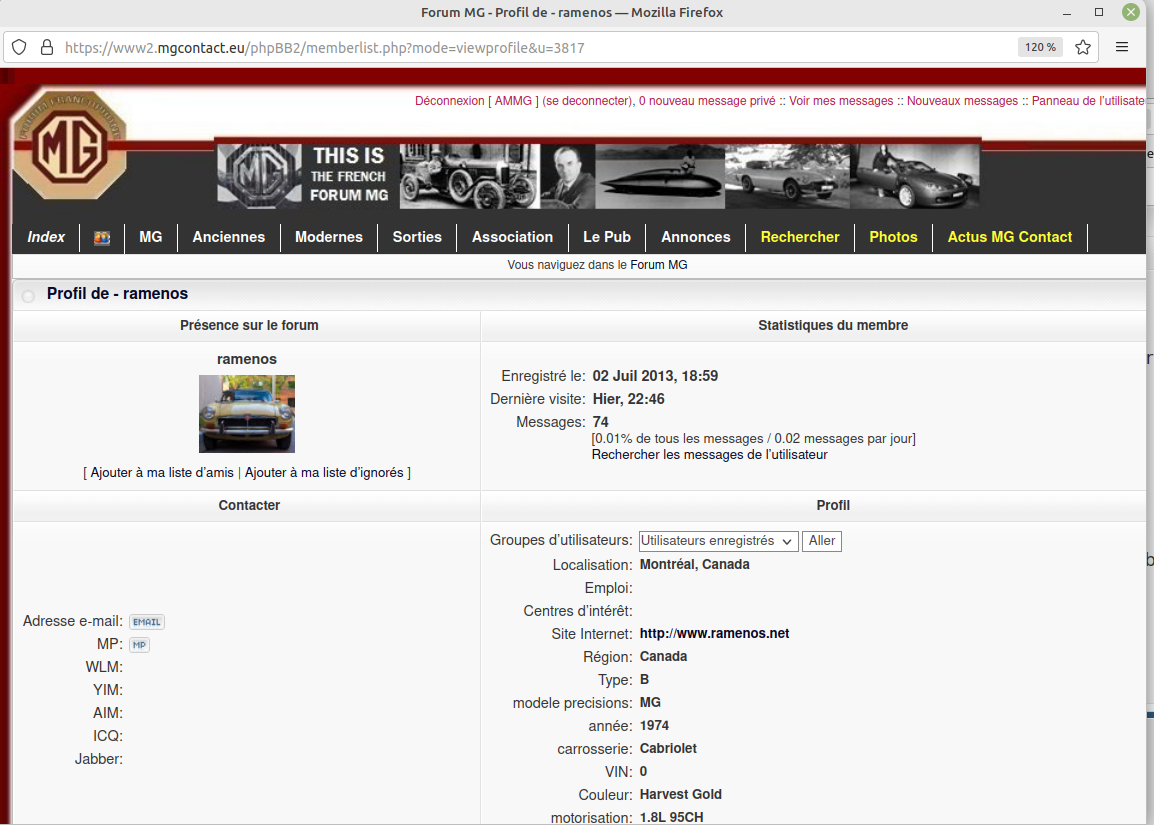Open the Sorties menu item
Screen dimensions: 1154x825
417,237
